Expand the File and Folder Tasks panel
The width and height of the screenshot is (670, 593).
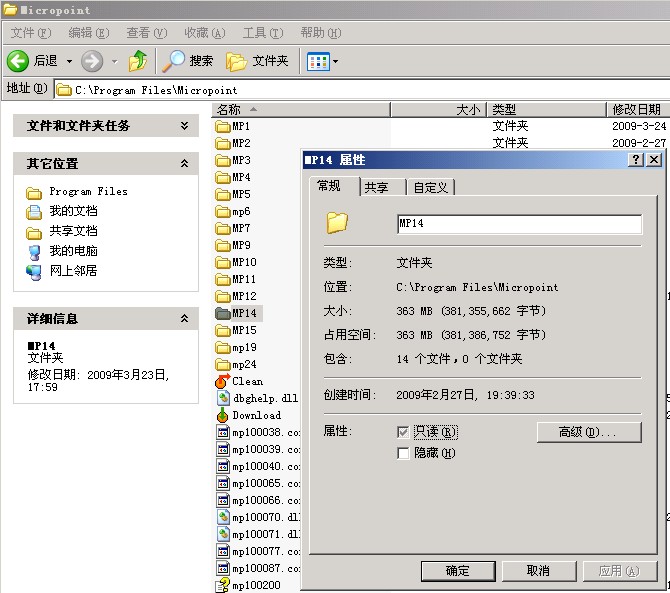pyautogui.click(x=184, y=126)
